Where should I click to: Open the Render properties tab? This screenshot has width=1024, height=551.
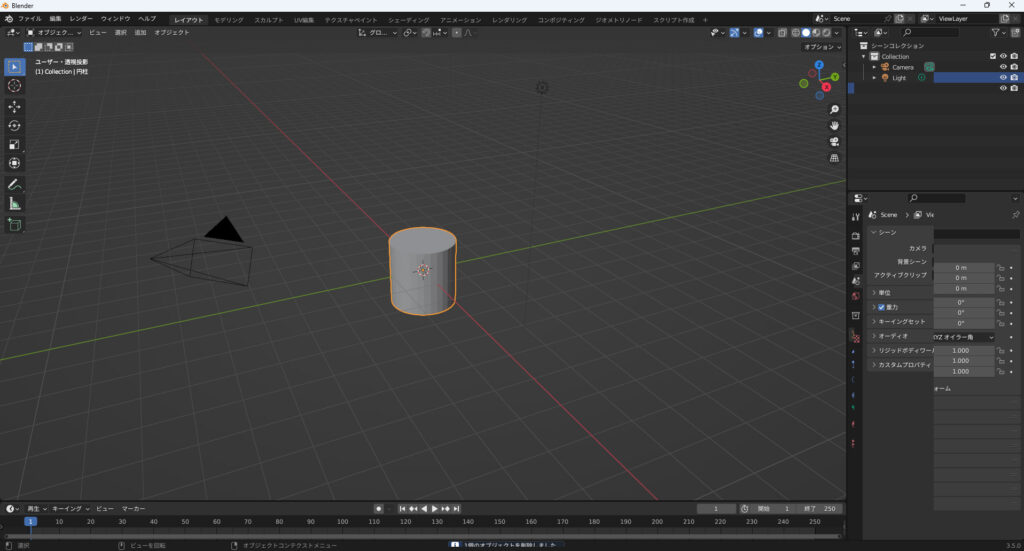(x=856, y=236)
